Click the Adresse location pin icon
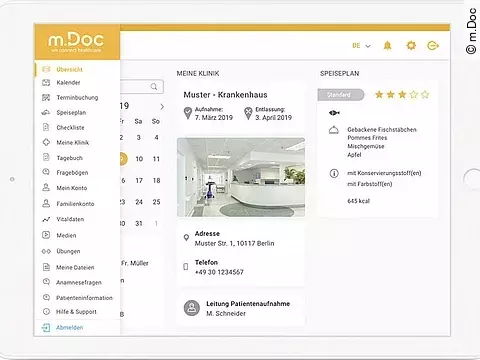 (x=186, y=238)
